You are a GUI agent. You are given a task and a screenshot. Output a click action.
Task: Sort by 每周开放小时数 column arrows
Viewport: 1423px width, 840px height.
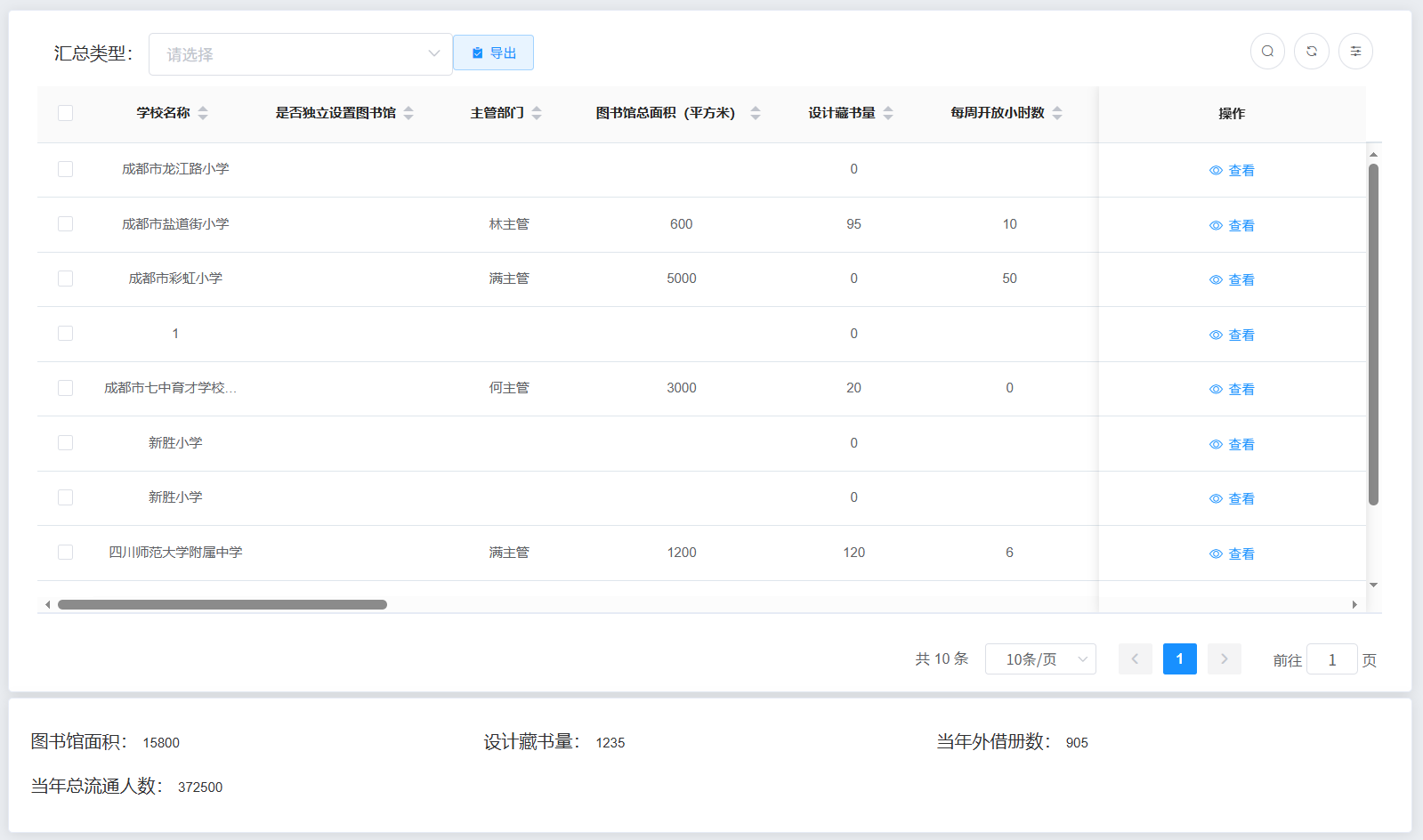(x=1057, y=113)
